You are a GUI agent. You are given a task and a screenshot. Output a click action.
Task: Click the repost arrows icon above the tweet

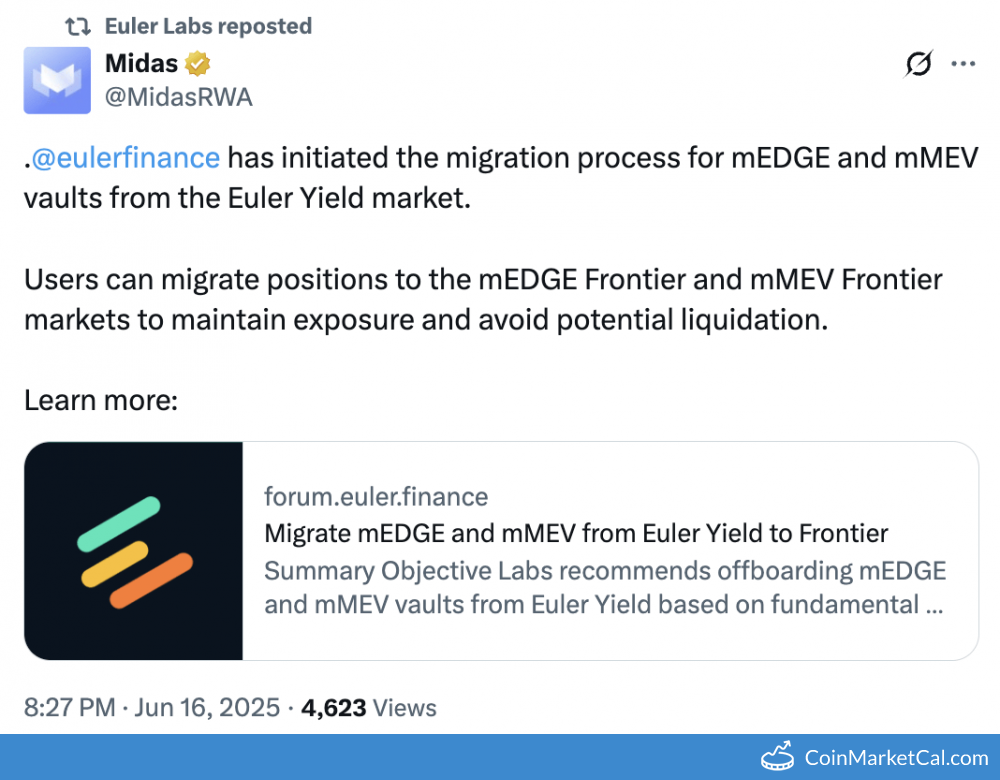(x=79, y=26)
